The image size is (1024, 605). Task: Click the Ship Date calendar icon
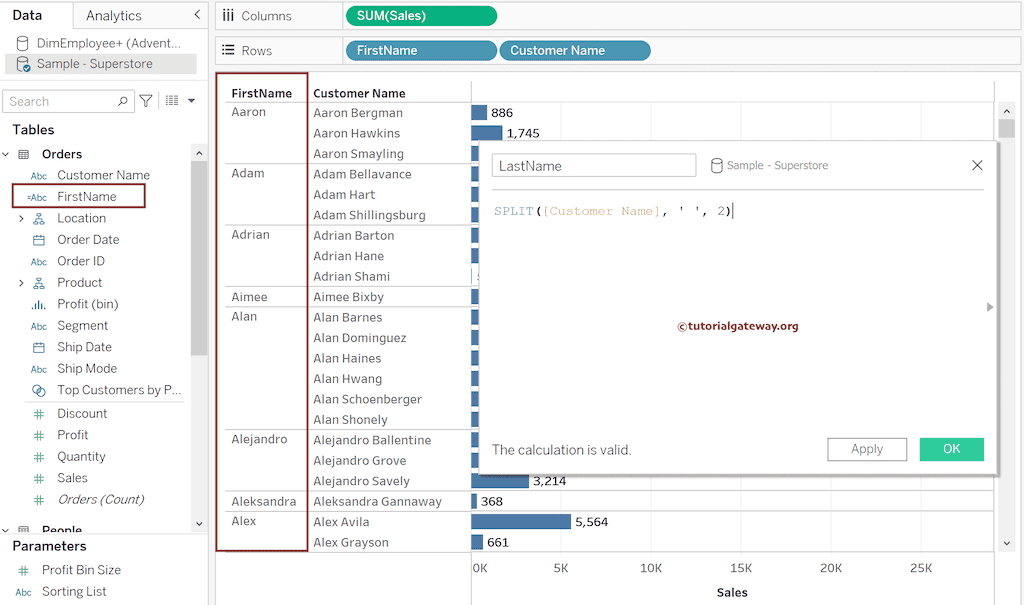(39, 347)
